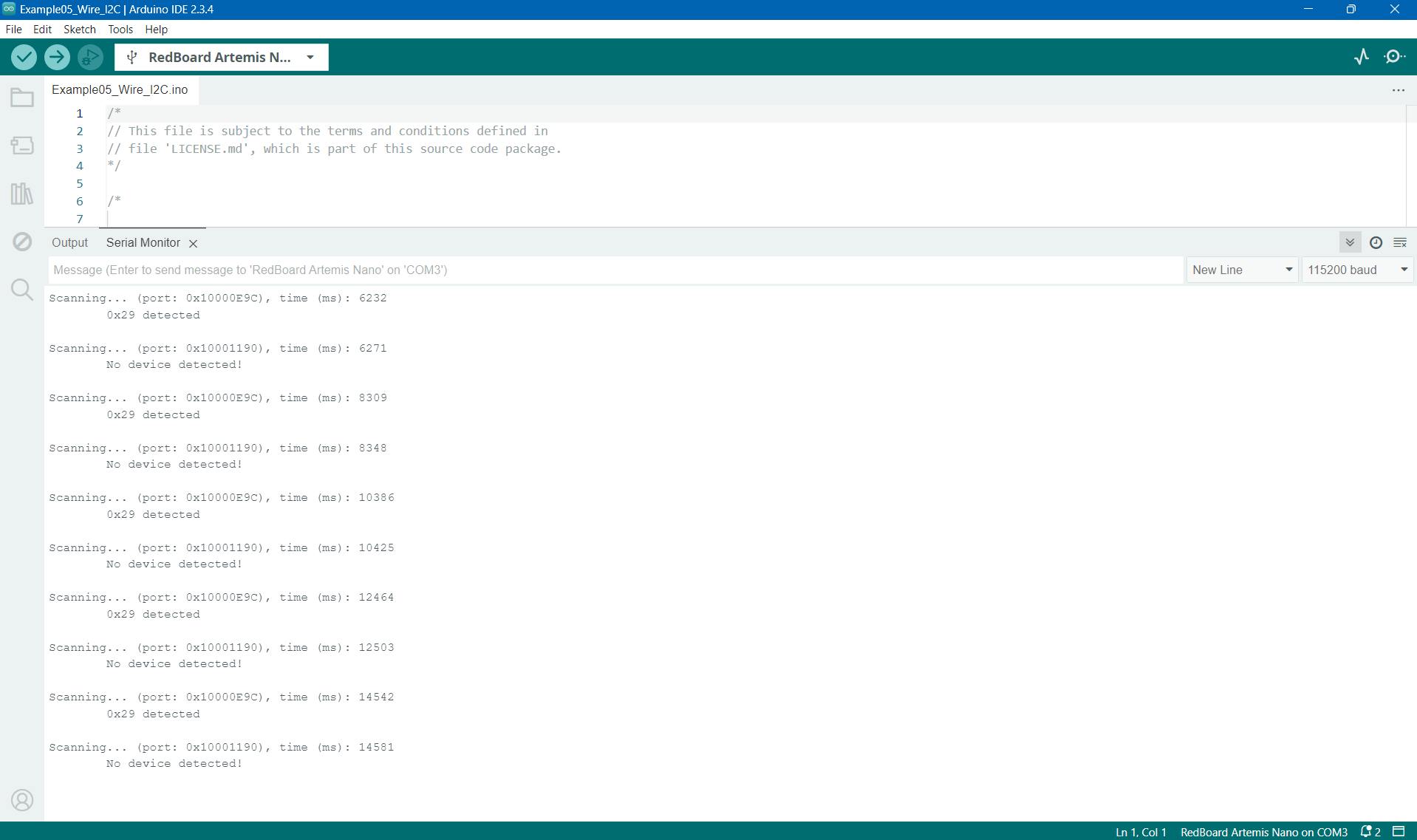Viewport: 1417px width, 840px height.
Task: Open the Help menu
Action: (x=156, y=30)
